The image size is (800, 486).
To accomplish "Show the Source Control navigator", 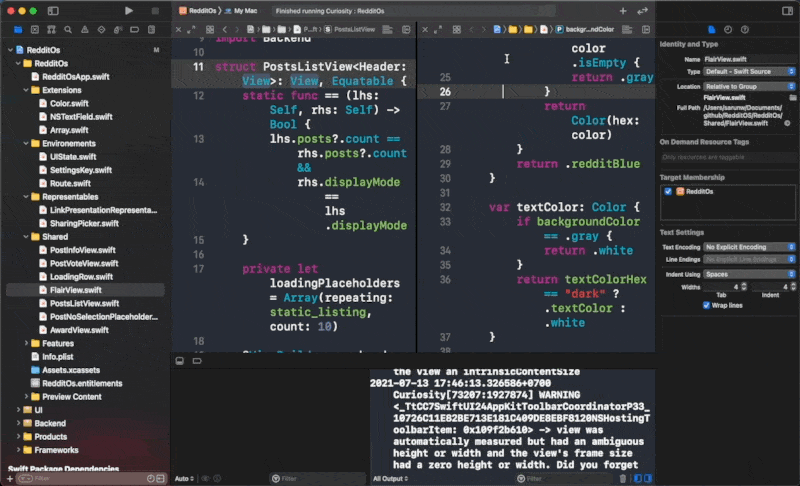I will pos(34,29).
